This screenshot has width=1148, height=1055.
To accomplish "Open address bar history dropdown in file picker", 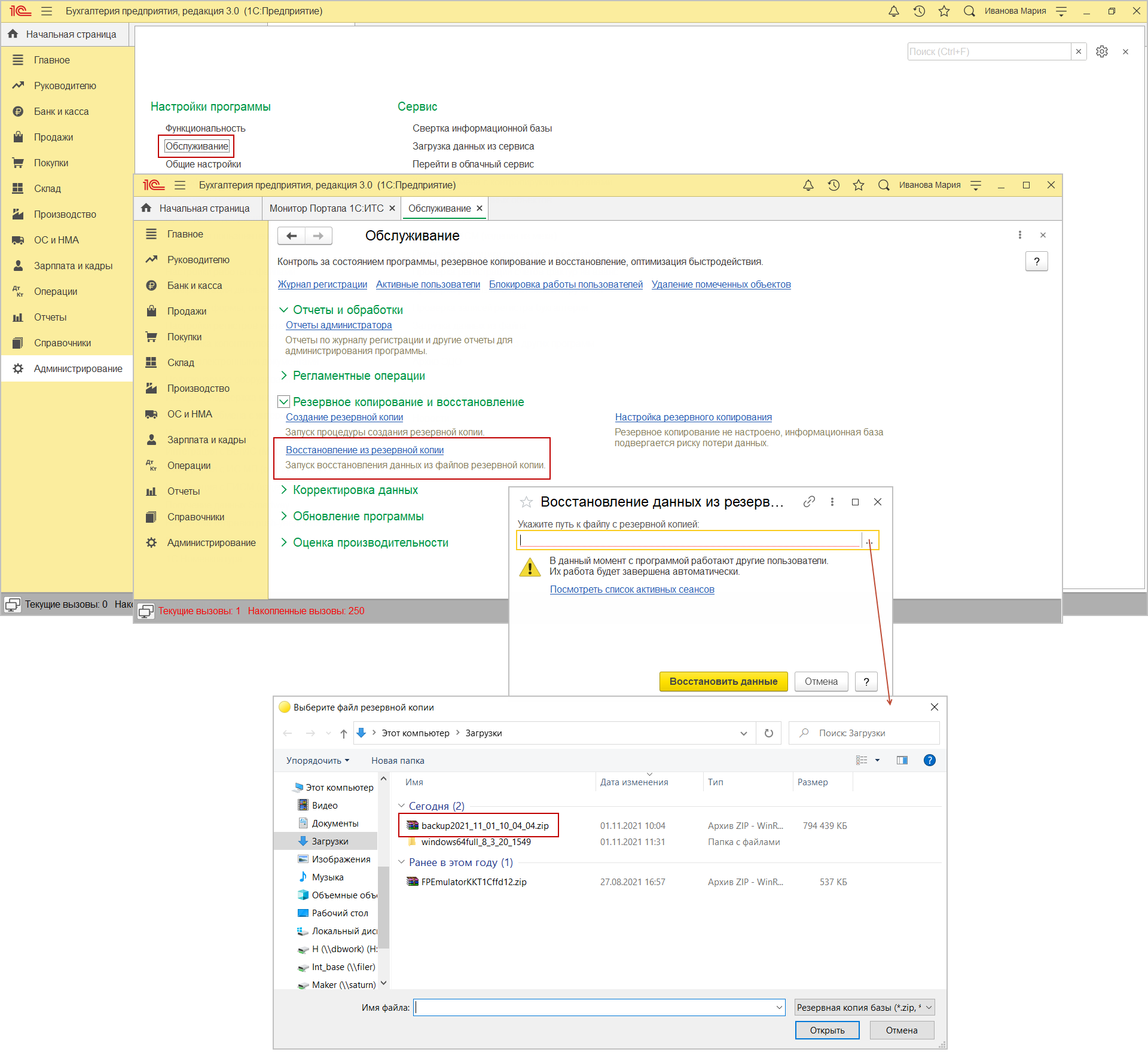I will (x=744, y=733).
